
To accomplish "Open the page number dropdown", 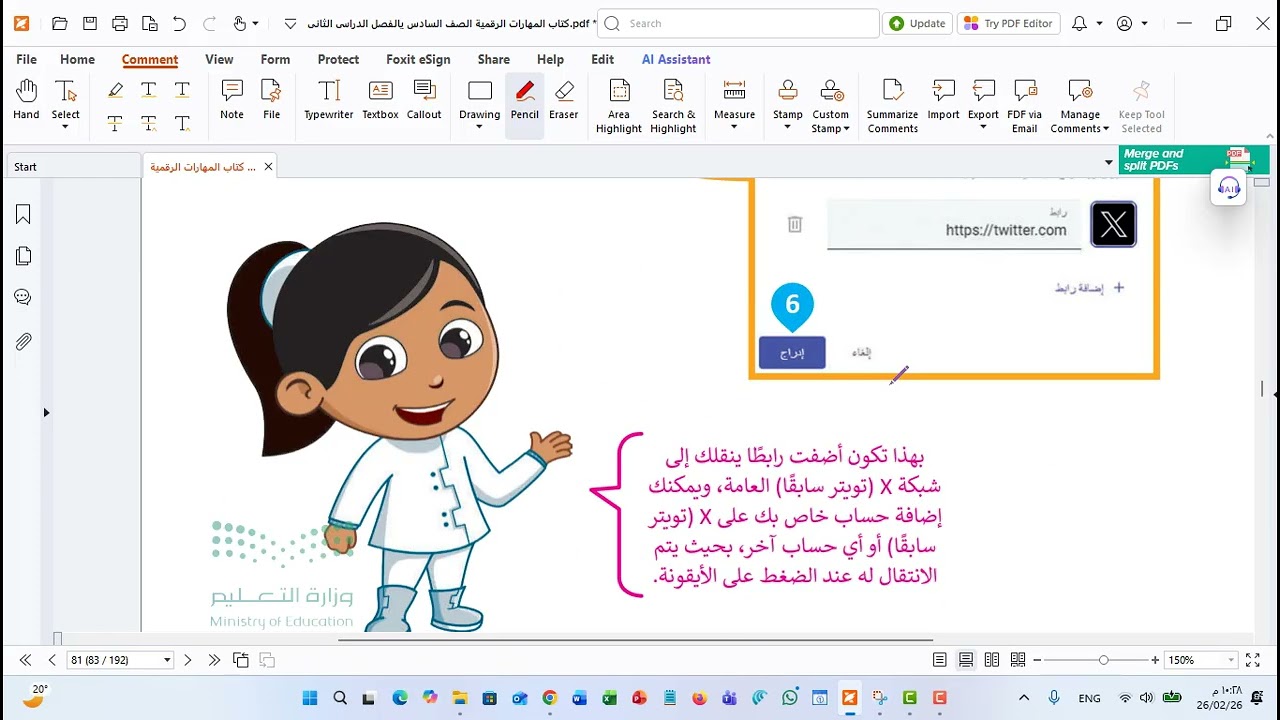I will (167, 660).
